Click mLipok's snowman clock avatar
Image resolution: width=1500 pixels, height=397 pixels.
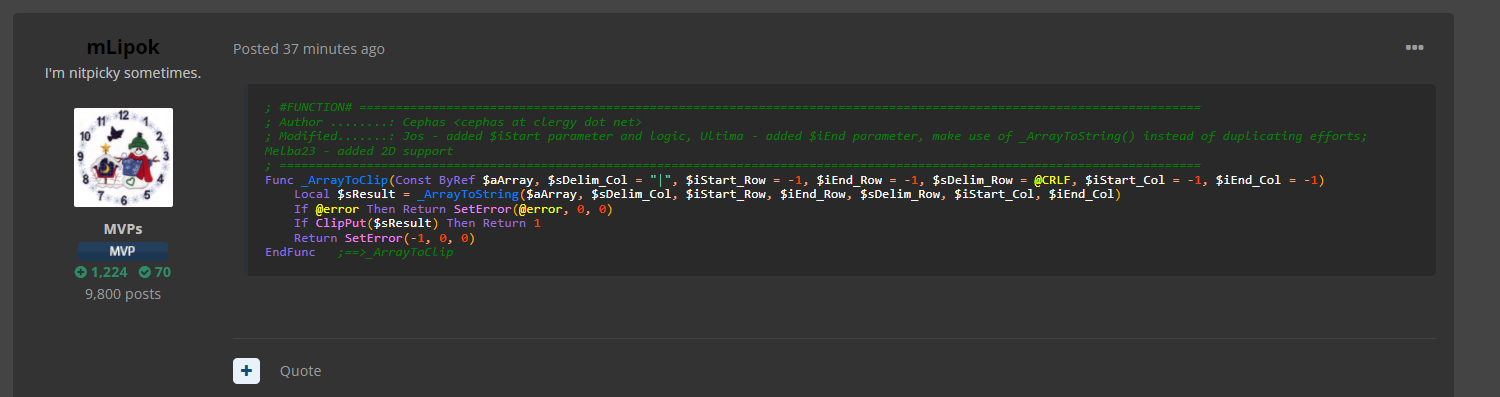123,157
